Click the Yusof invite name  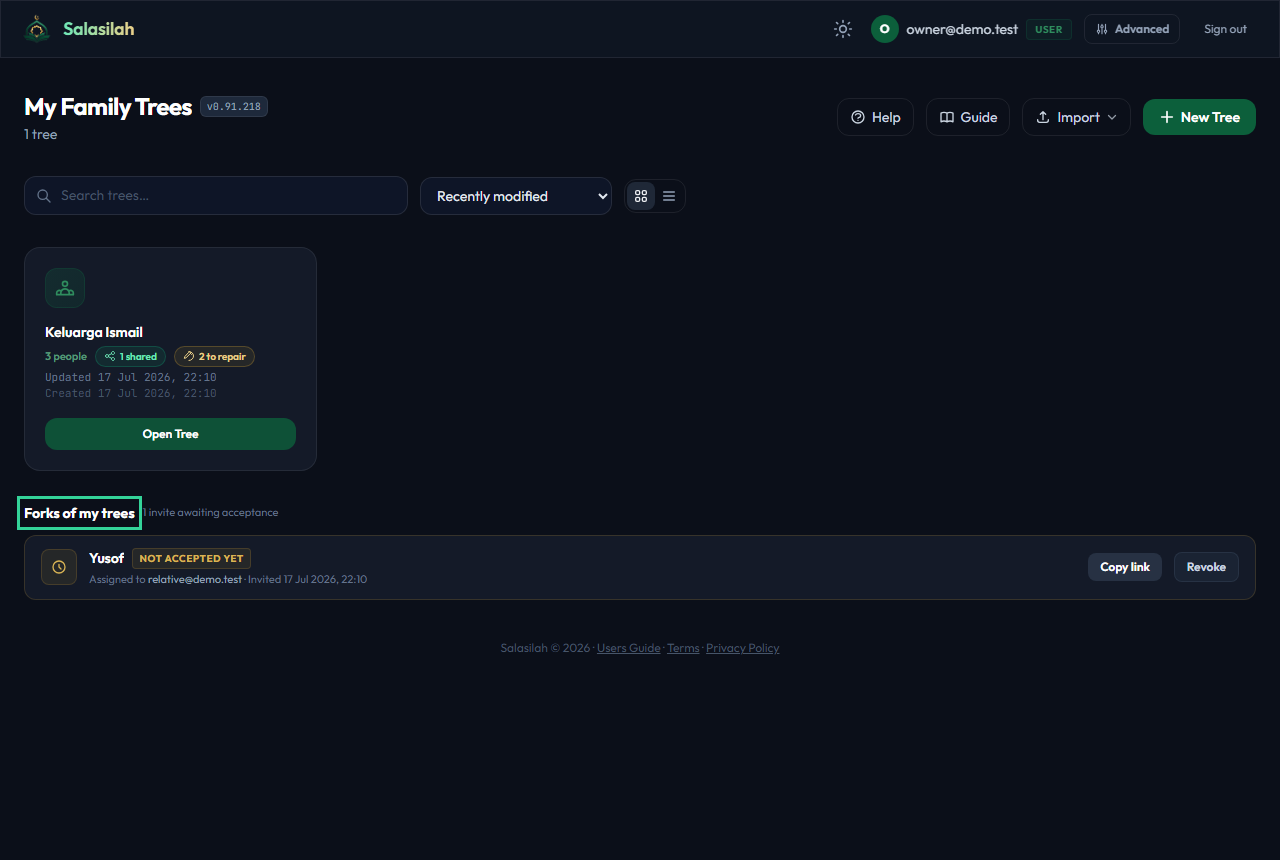click(x=106, y=558)
